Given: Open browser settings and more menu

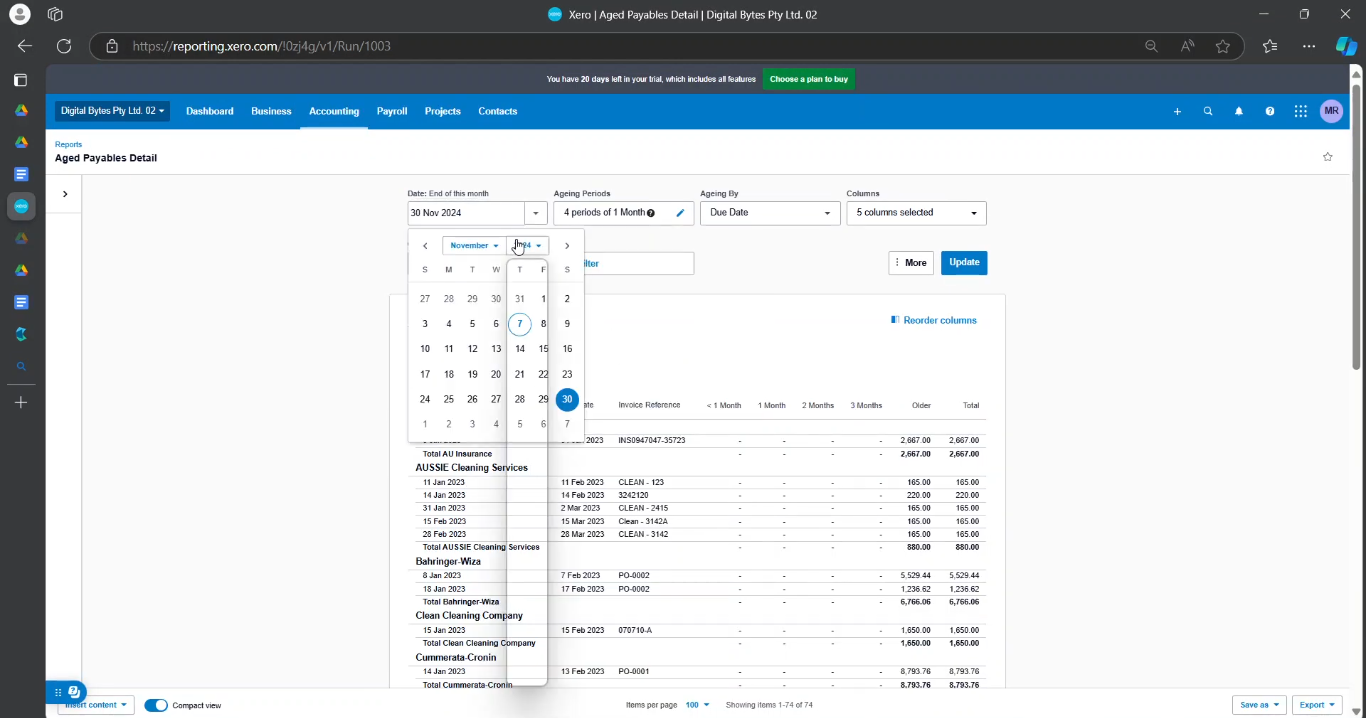Looking at the screenshot, I should 1309,46.
